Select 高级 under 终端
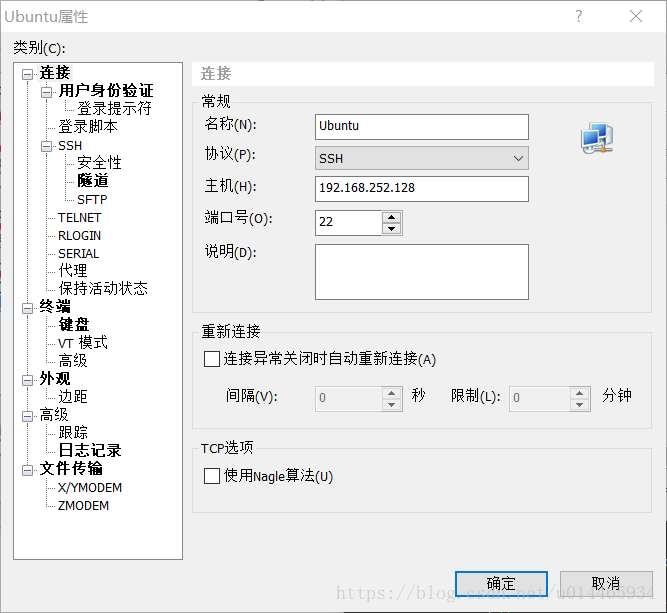Screen dimensions: 667x613 tap(73, 361)
